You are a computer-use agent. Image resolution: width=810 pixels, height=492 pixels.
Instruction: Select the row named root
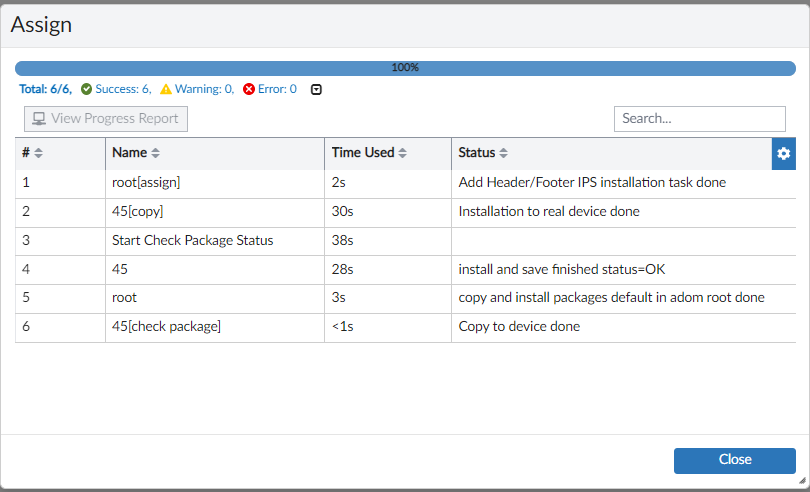click(x=125, y=298)
